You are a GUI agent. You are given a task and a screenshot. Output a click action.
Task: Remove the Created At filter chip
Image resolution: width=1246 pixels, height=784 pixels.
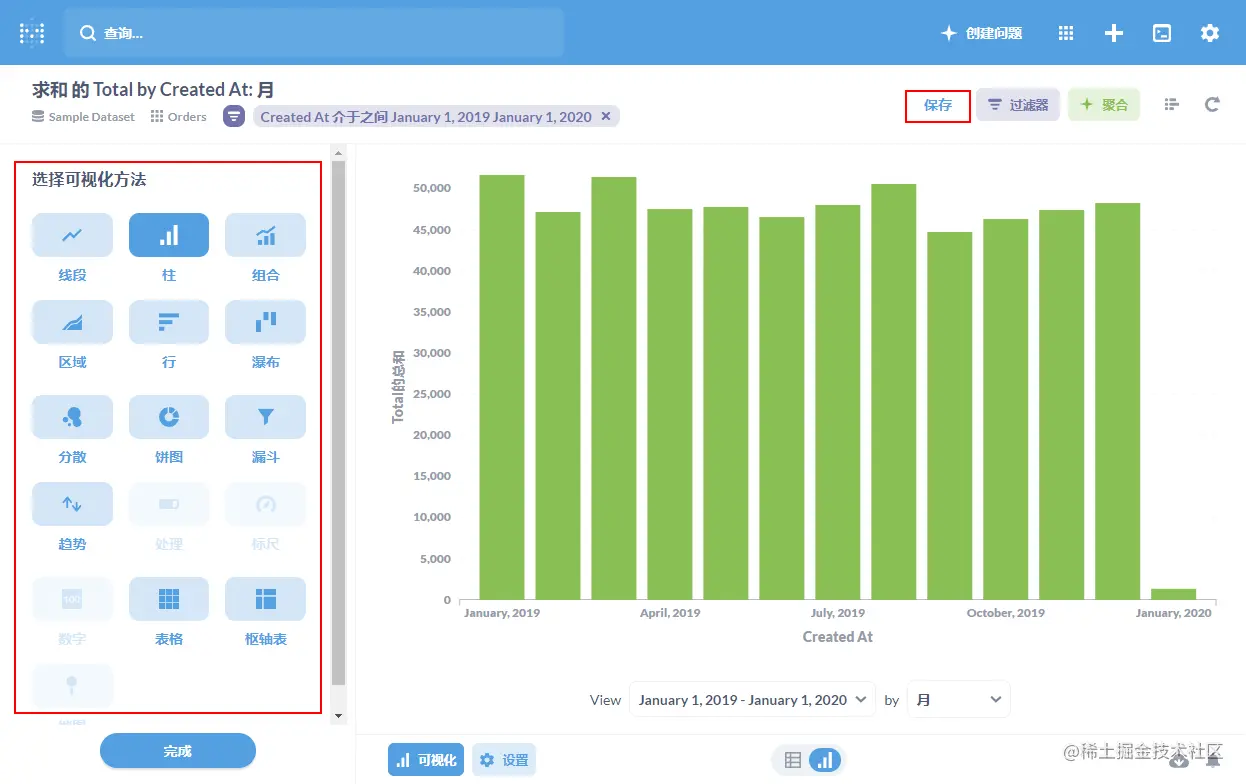(605, 117)
